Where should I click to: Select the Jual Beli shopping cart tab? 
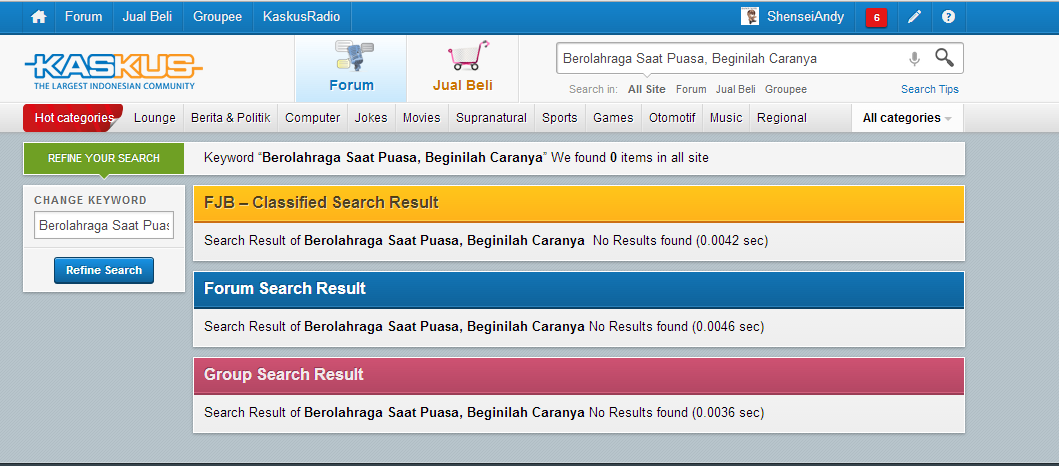463,68
